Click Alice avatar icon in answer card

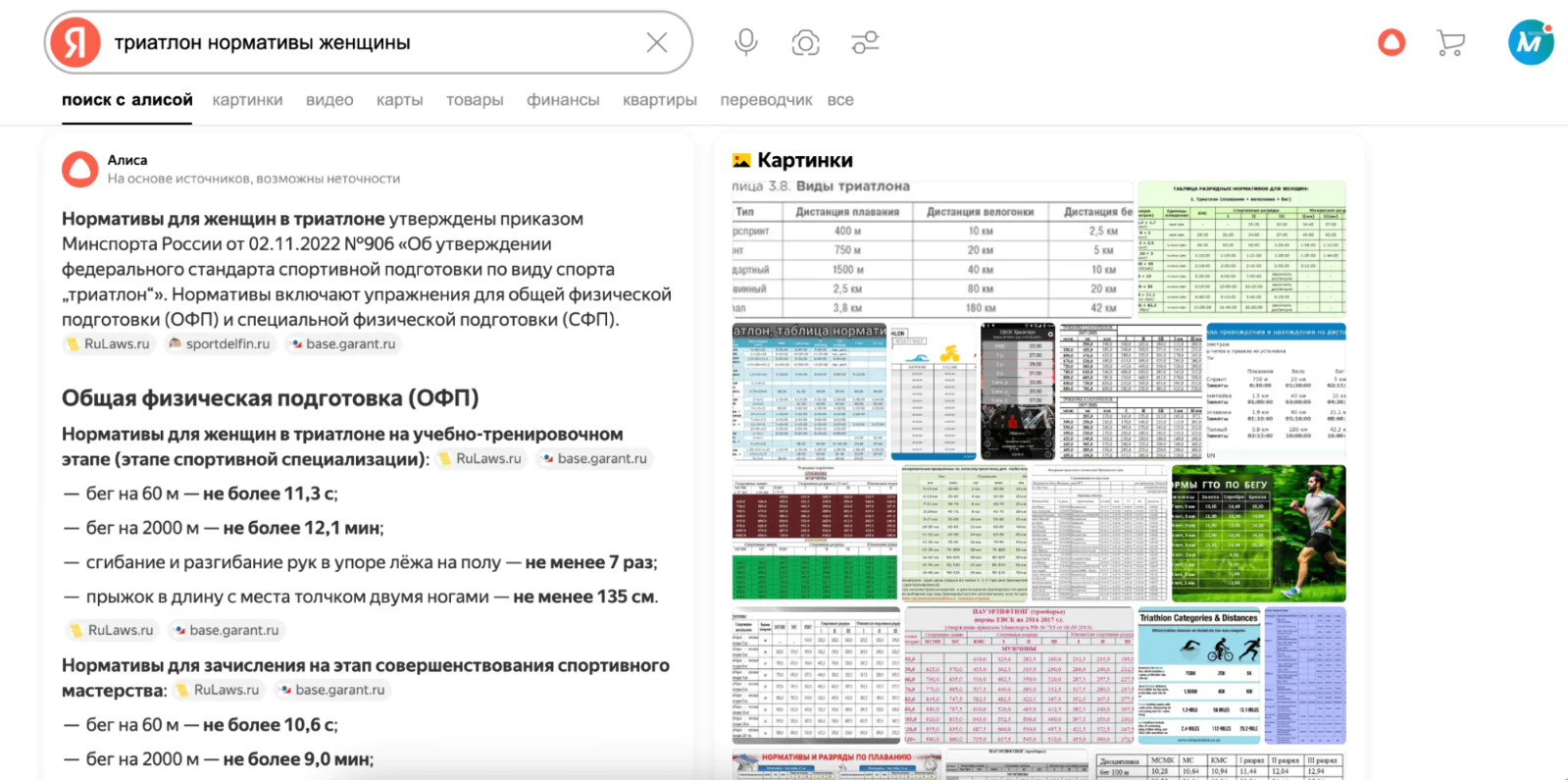(80, 169)
